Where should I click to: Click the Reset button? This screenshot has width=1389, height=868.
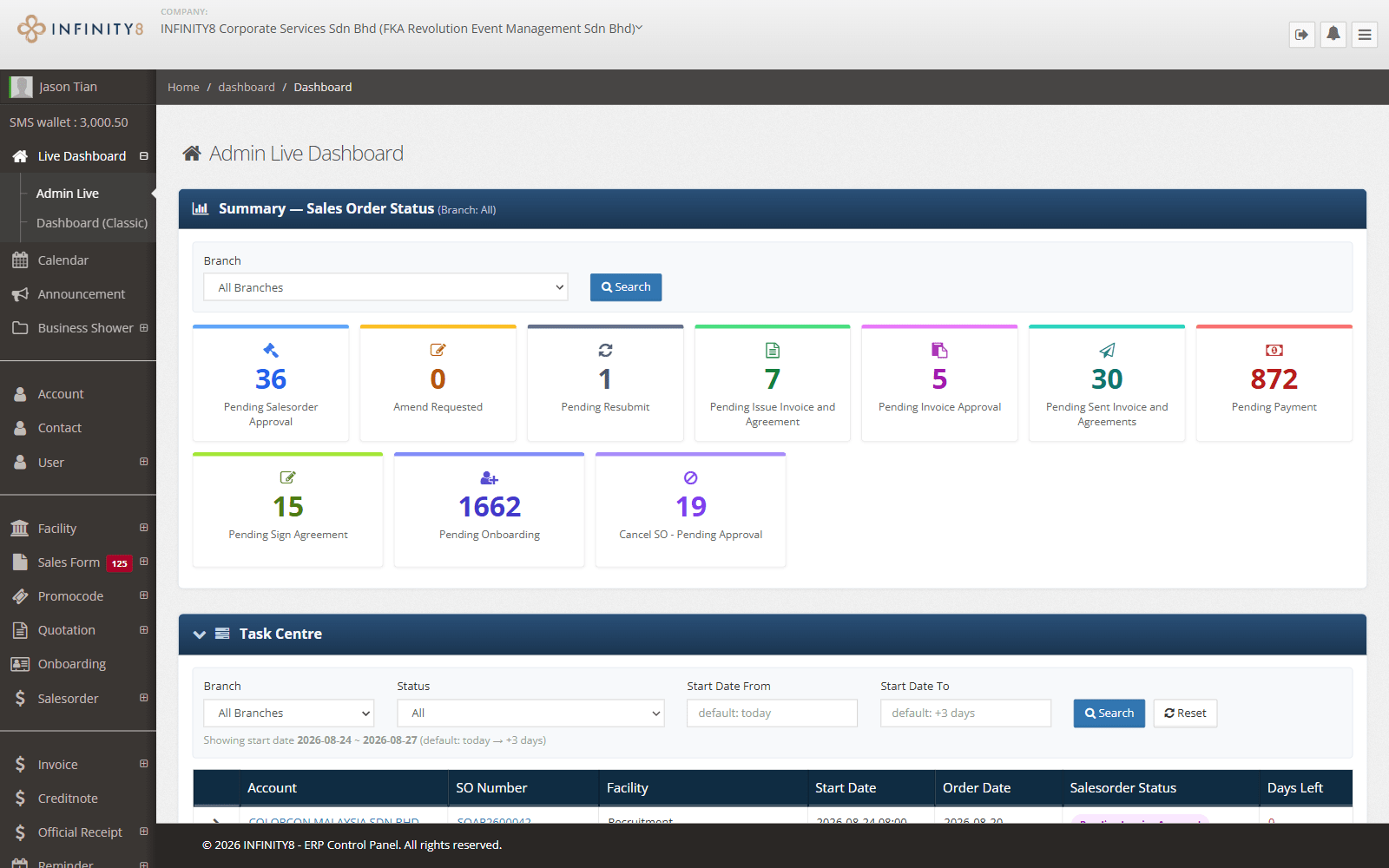click(1185, 713)
